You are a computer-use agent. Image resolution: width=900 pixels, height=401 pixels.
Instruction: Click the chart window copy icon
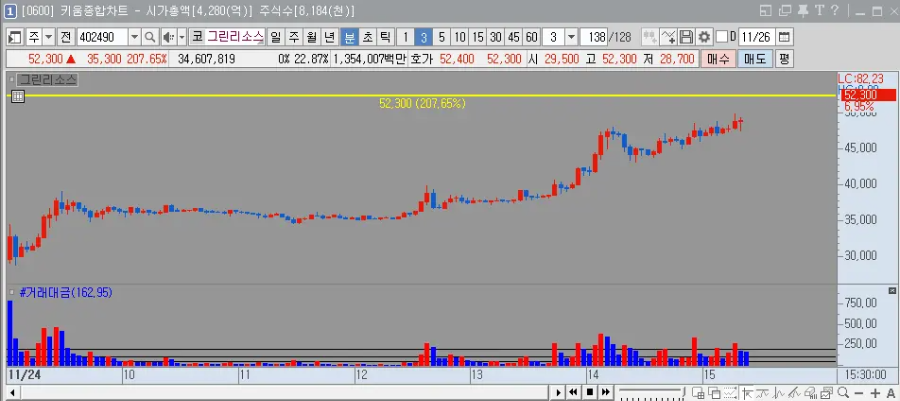coord(827,393)
